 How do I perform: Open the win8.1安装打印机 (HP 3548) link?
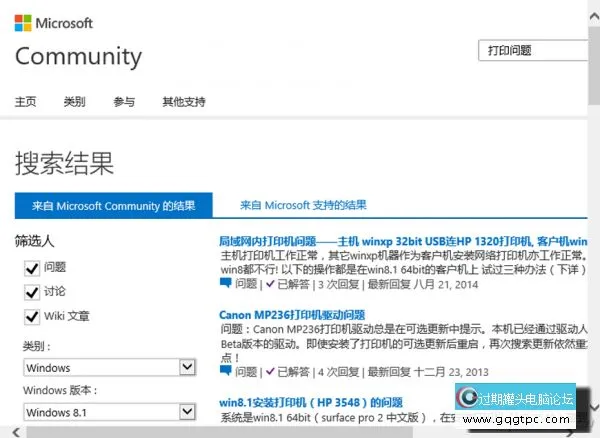[311, 402]
